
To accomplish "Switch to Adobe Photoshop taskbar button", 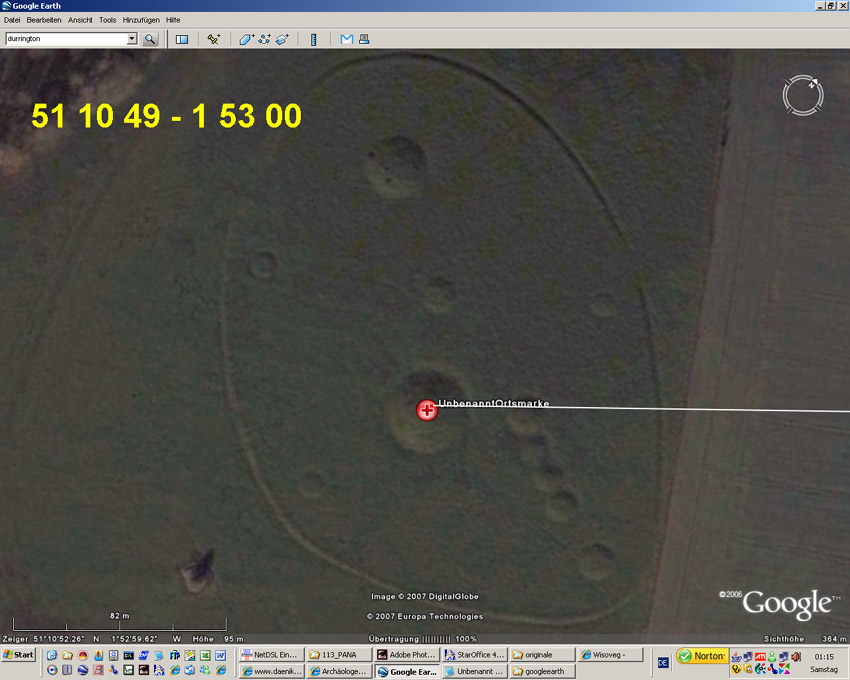I will click(x=406, y=655).
